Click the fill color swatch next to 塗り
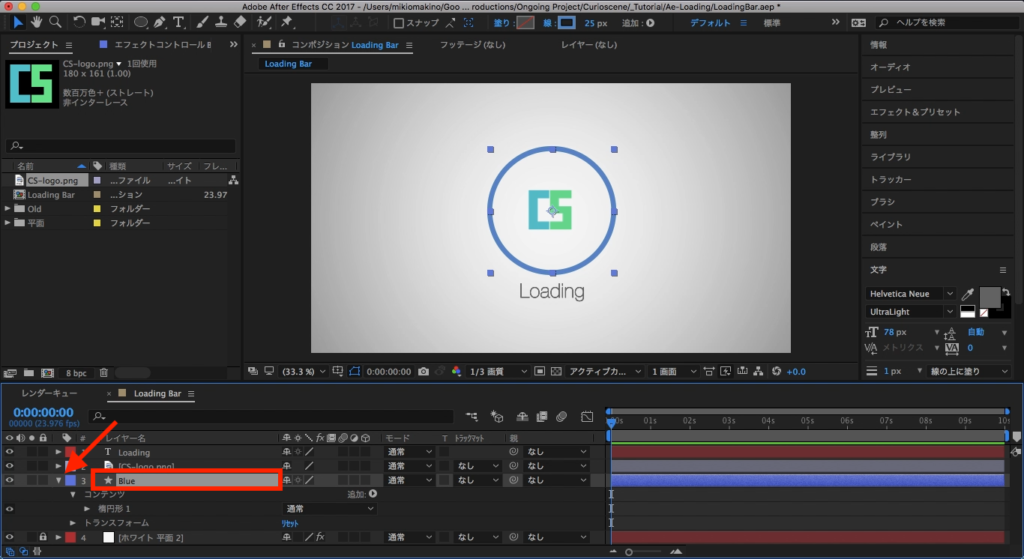 click(x=526, y=22)
